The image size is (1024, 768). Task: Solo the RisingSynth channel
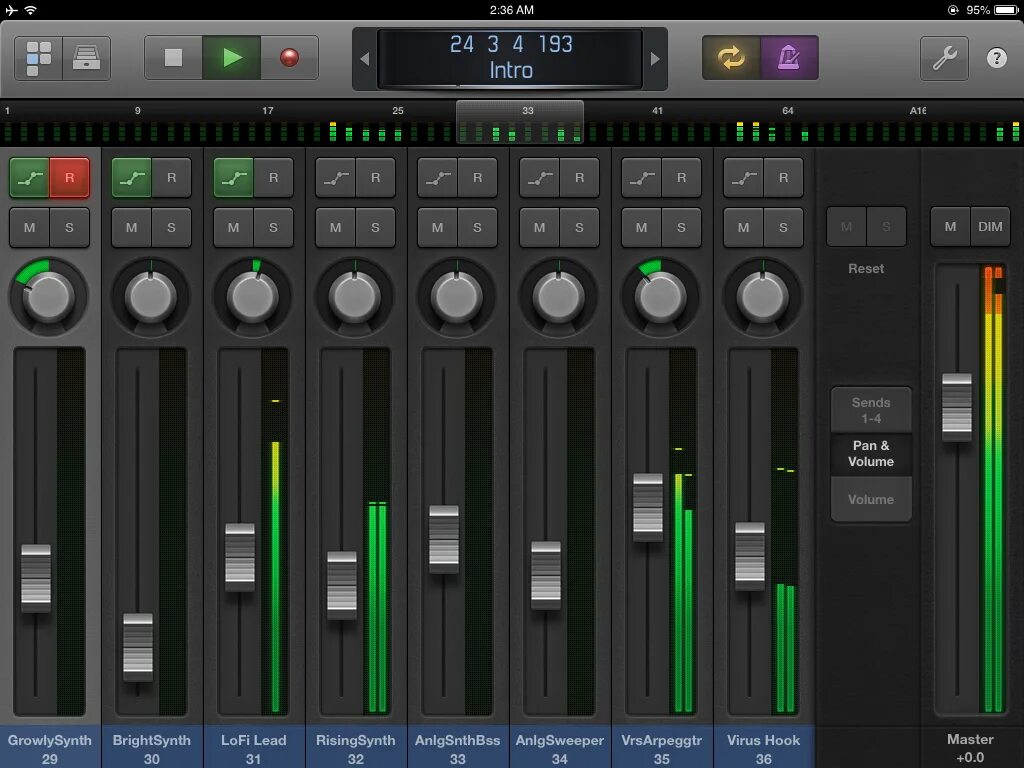[x=375, y=227]
